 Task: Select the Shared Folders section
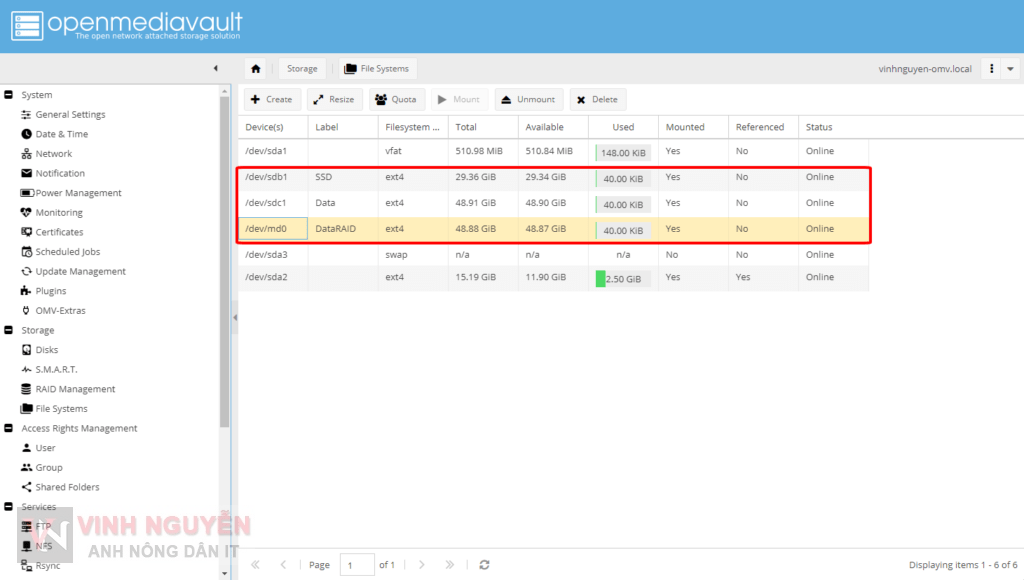[69, 487]
